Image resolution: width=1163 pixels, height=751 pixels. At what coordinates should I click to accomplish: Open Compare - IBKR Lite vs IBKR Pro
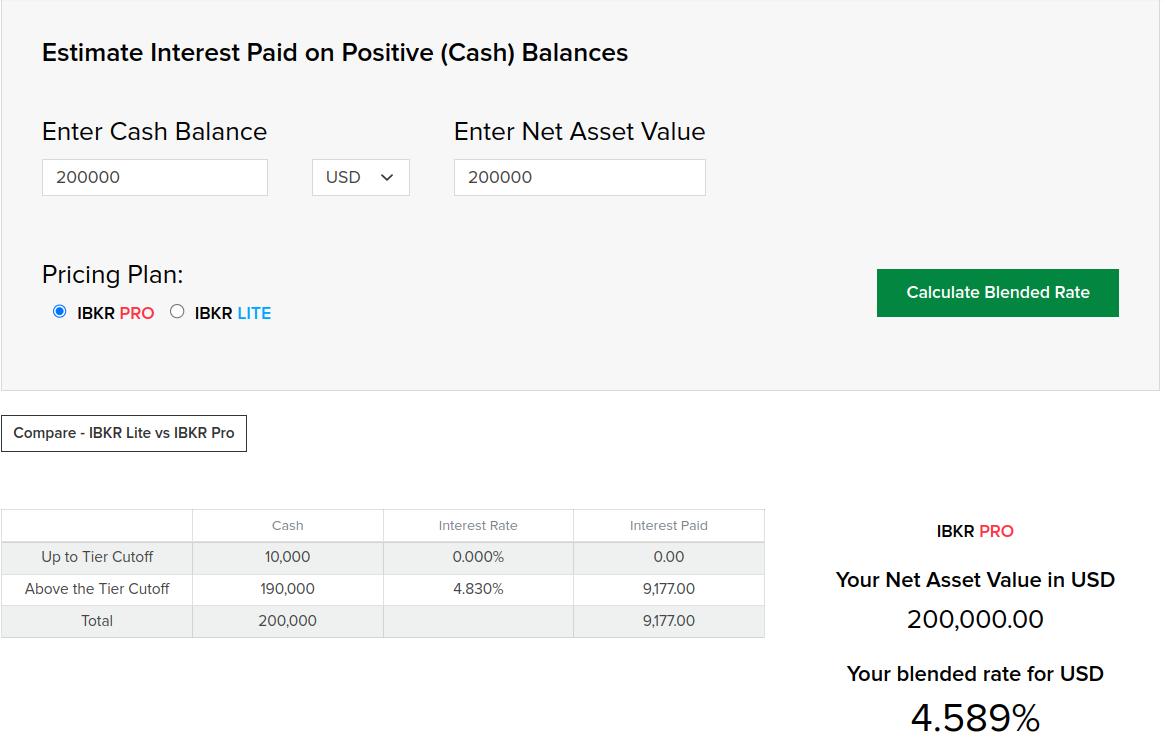[x=124, y=433]
